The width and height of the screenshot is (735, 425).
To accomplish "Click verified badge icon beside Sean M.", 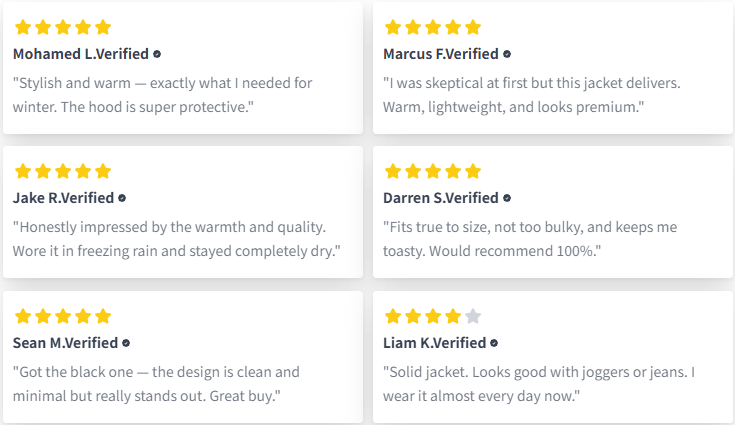I will [x=126, y=343].
